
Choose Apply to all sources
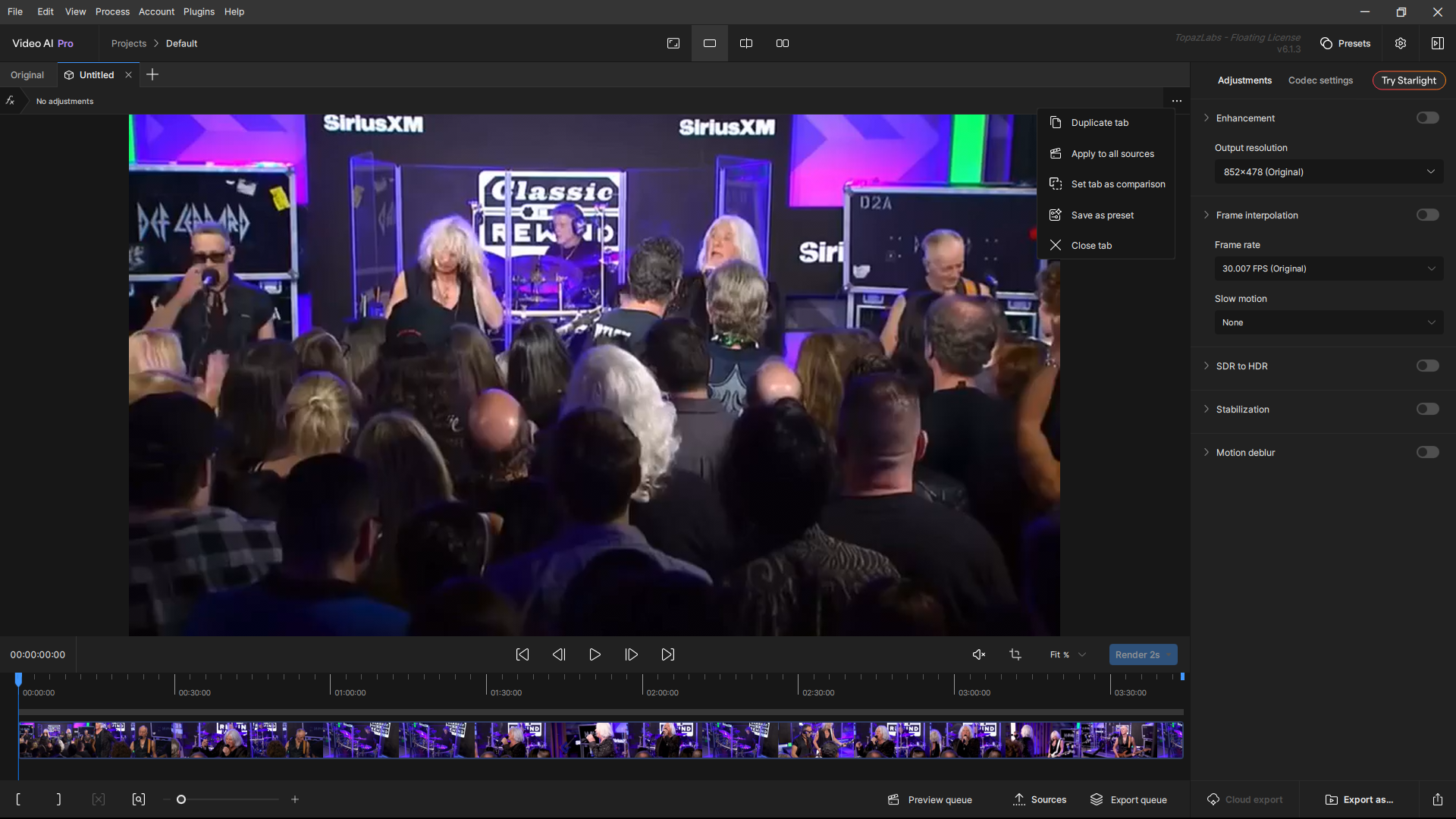(1106, 154)
